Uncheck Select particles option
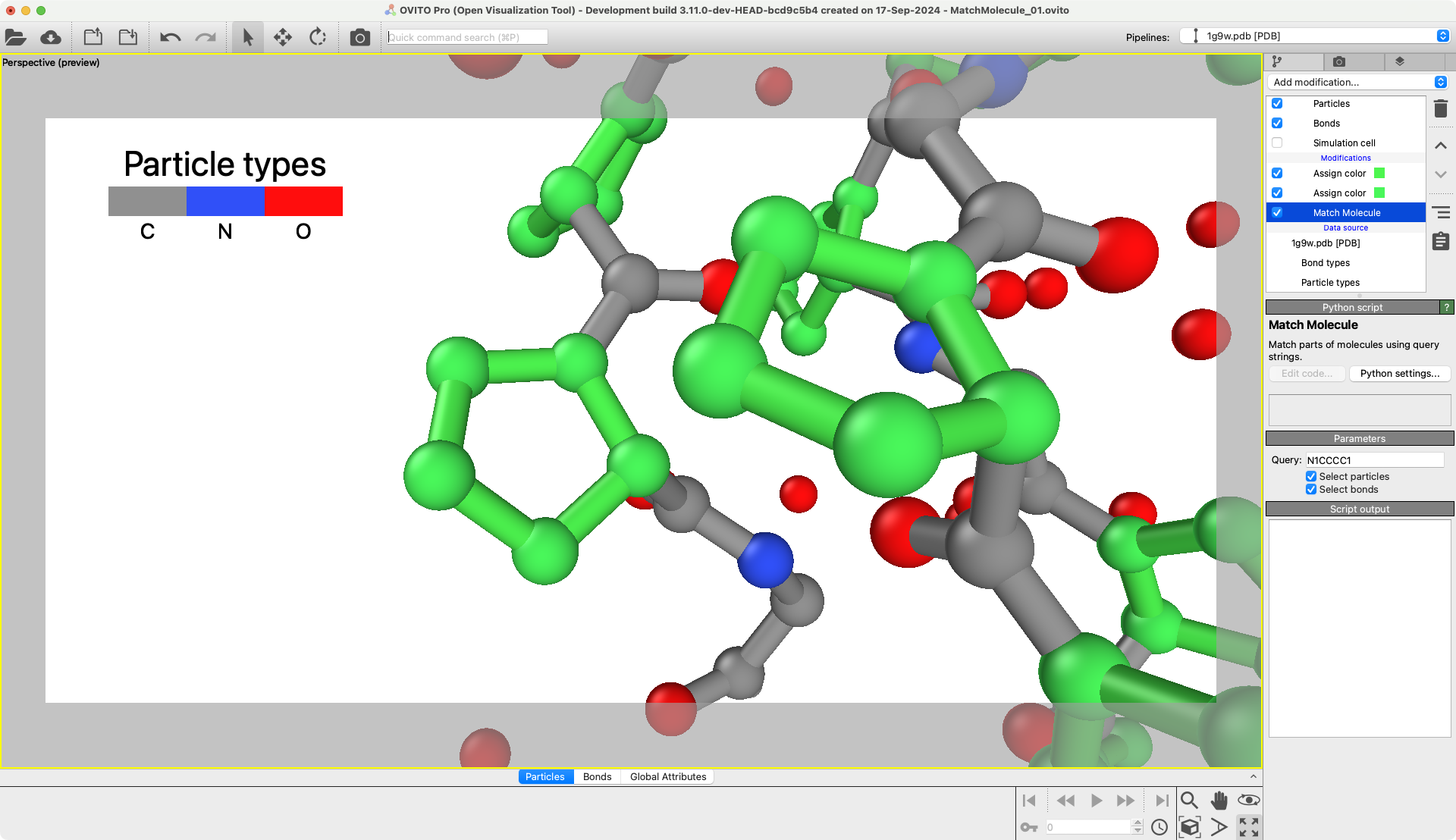 1311,476
